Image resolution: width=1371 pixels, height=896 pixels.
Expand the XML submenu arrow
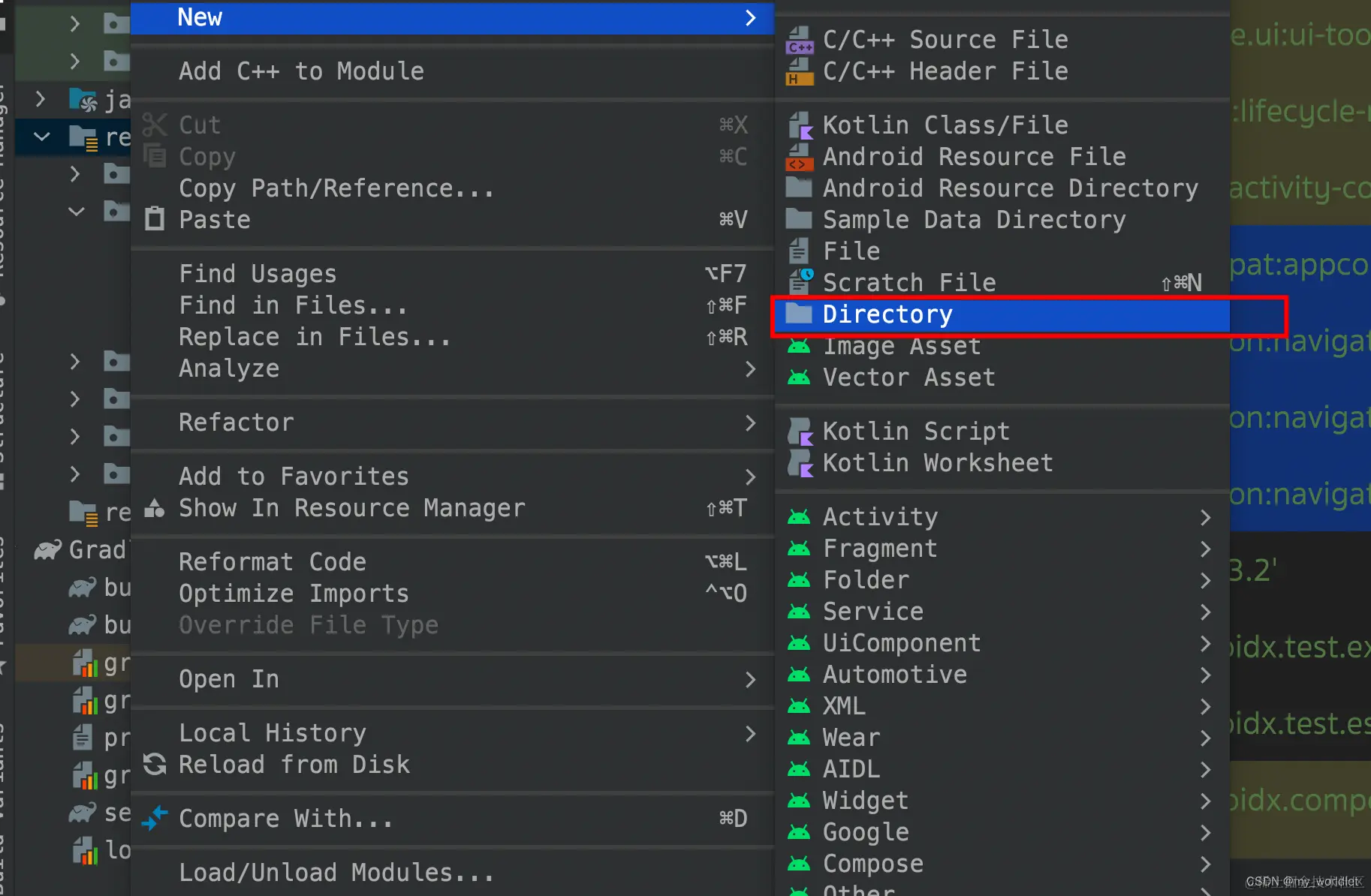[1205, 706]
